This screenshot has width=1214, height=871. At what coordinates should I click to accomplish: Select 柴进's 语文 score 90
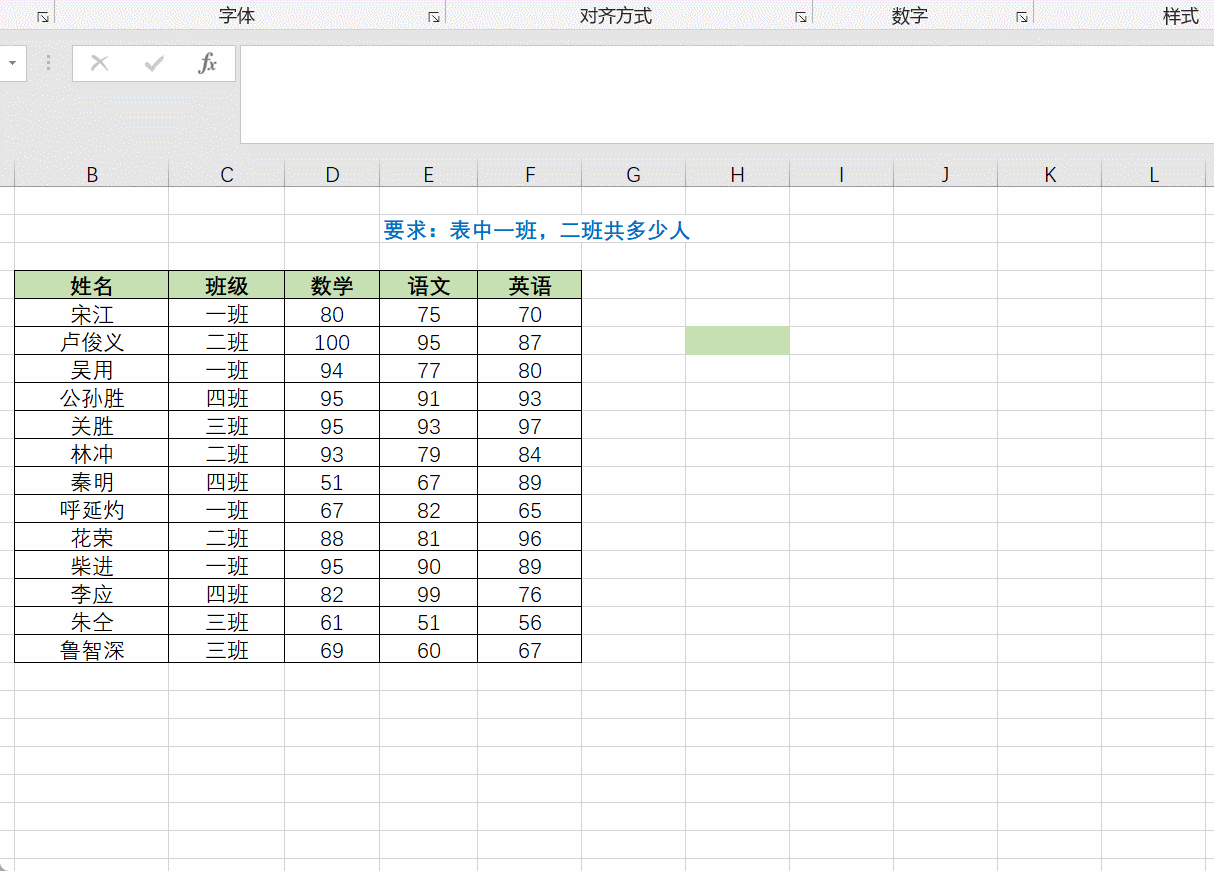click(429, 565)
